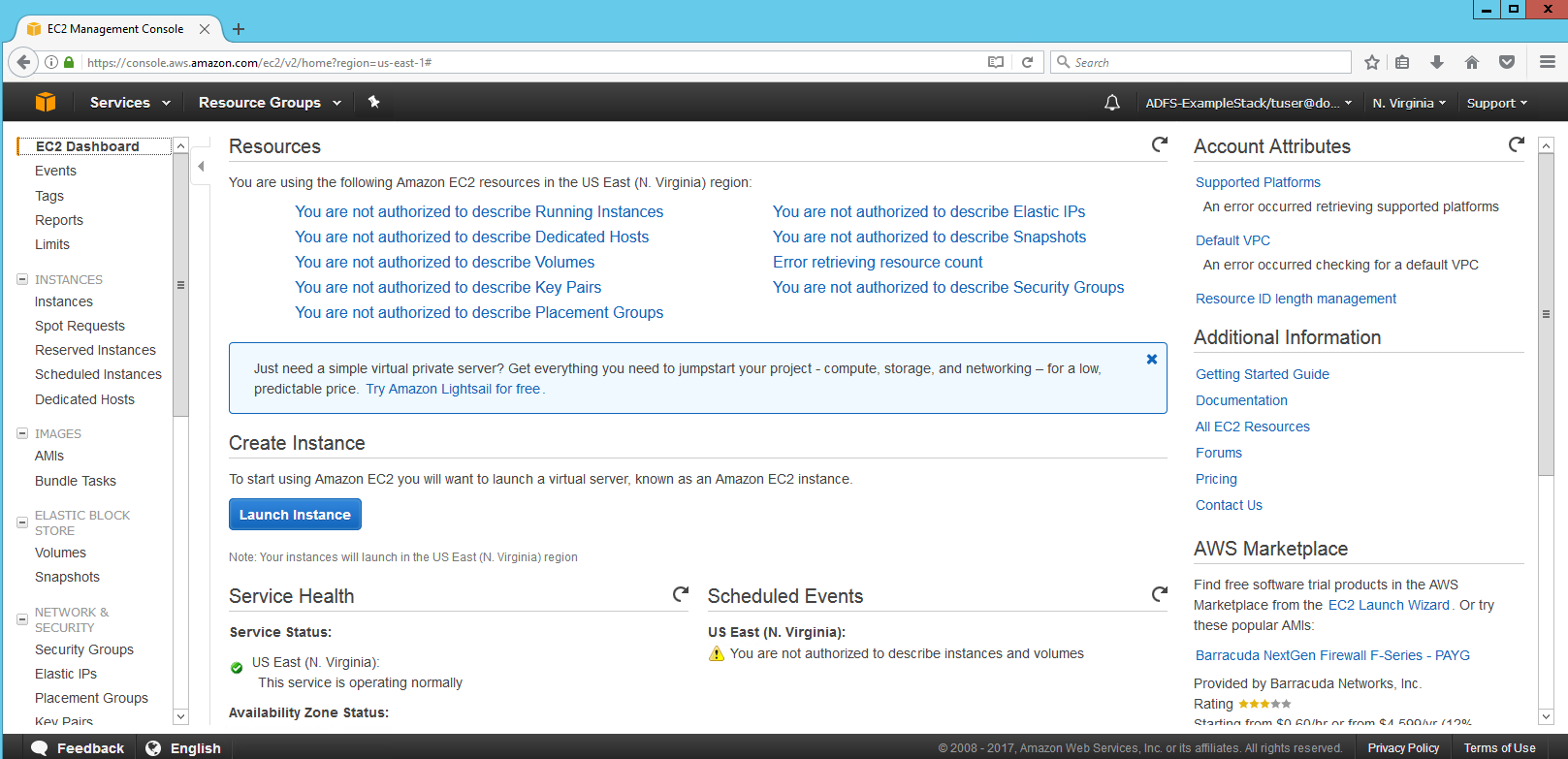This screenshot has height=759, width=1568.
Task: Open the N. Virginia region dropdown
Action: (1409, 103)
